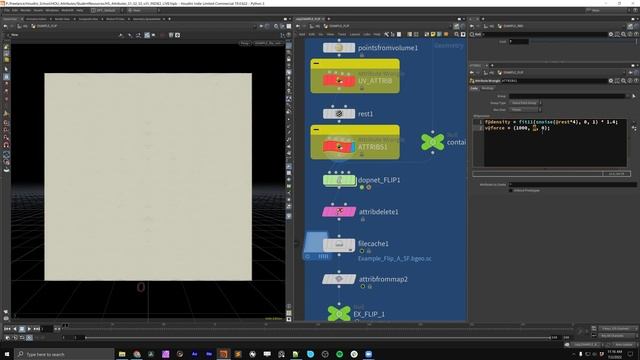Open the Add menu in network editor
Image resolution: width=640 pixels, height=360 pixels.
pos(302,34)
